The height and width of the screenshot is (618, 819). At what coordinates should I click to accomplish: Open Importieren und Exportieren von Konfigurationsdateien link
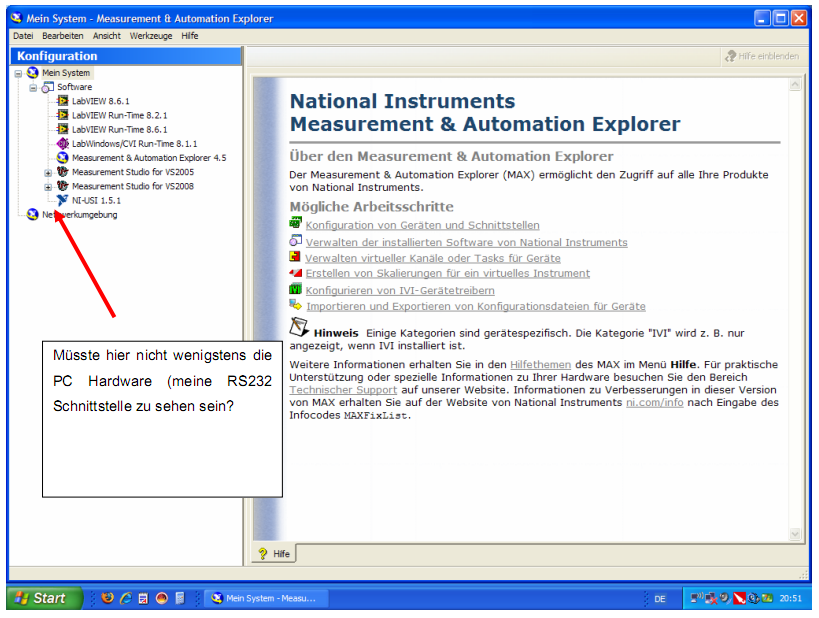coord(476,306)
